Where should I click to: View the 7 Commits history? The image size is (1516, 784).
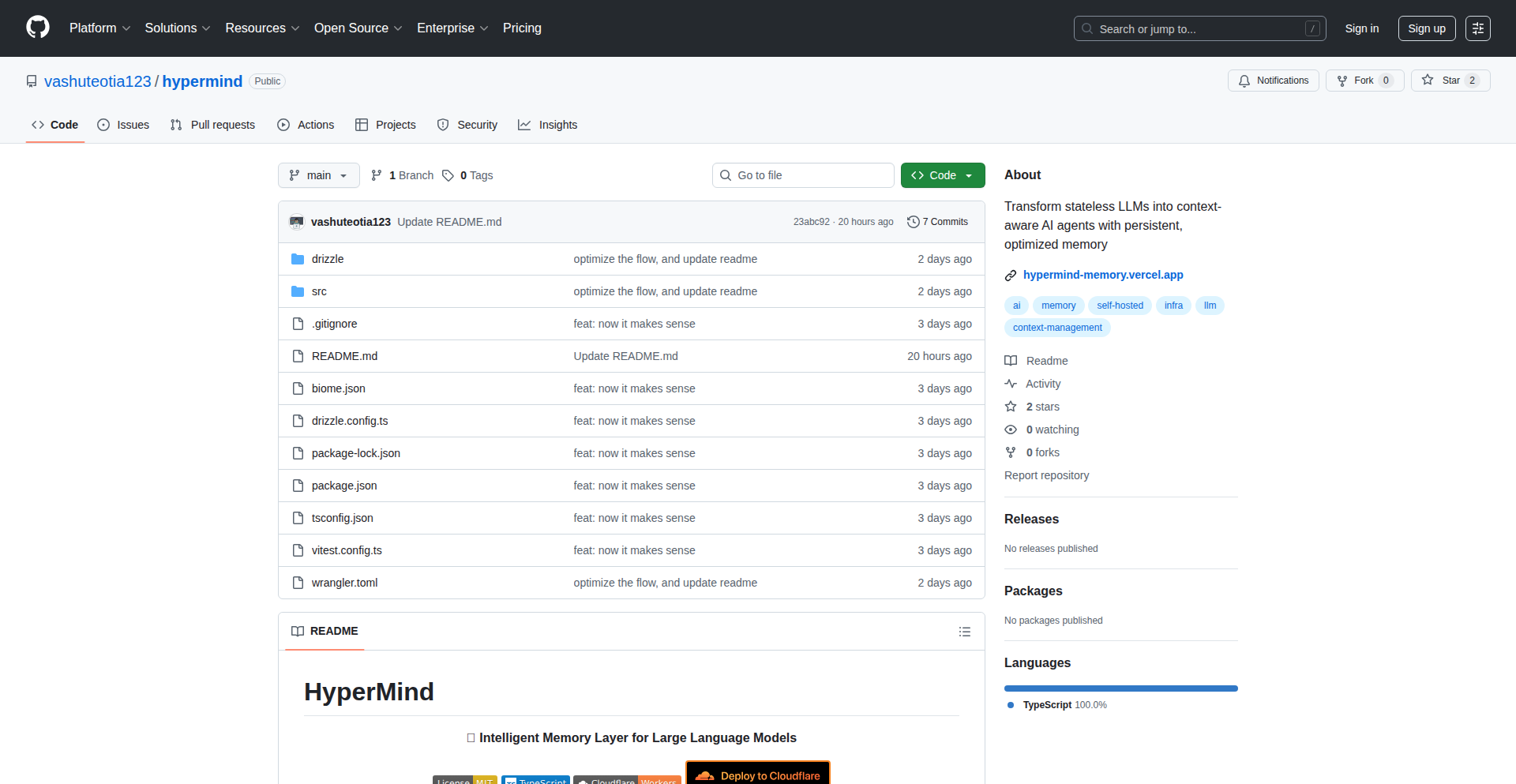click(x=937, y=222)
